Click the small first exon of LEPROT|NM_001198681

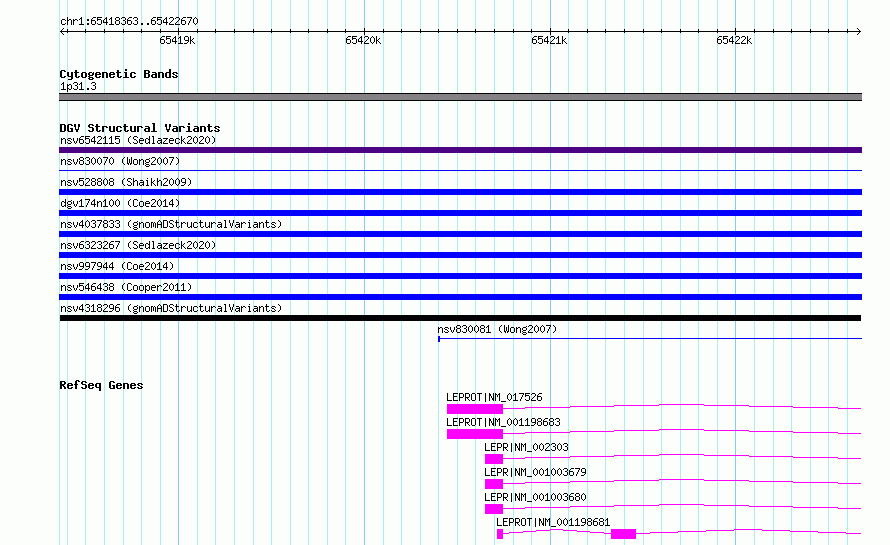click(499, 534)
